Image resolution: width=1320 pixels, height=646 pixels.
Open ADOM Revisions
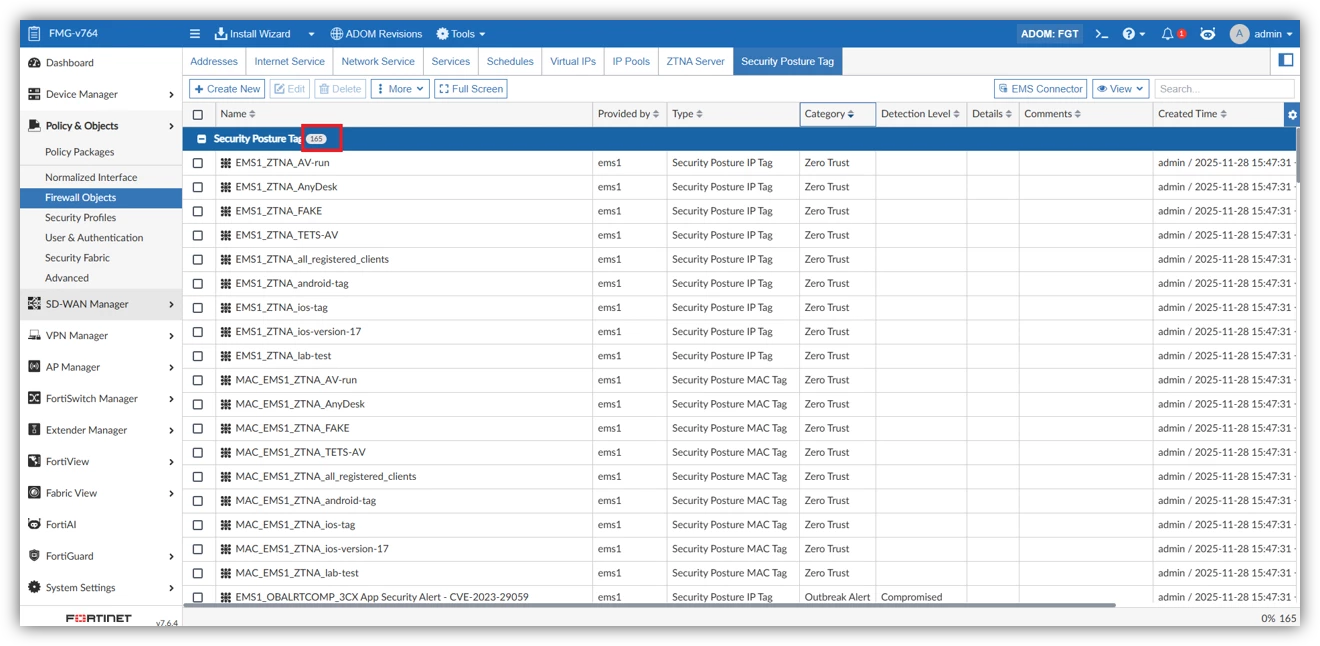[376, 34]
